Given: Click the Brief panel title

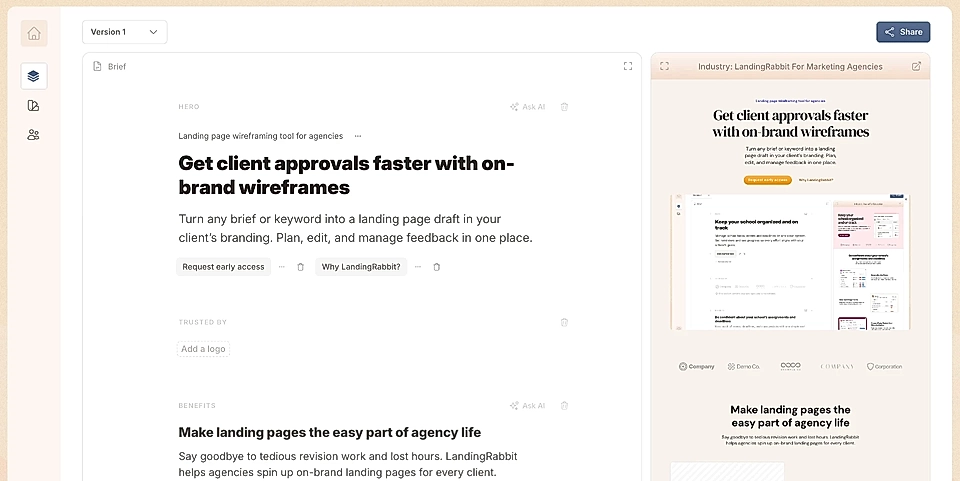Looking at the screenshot, I should [x=117, y=66].
